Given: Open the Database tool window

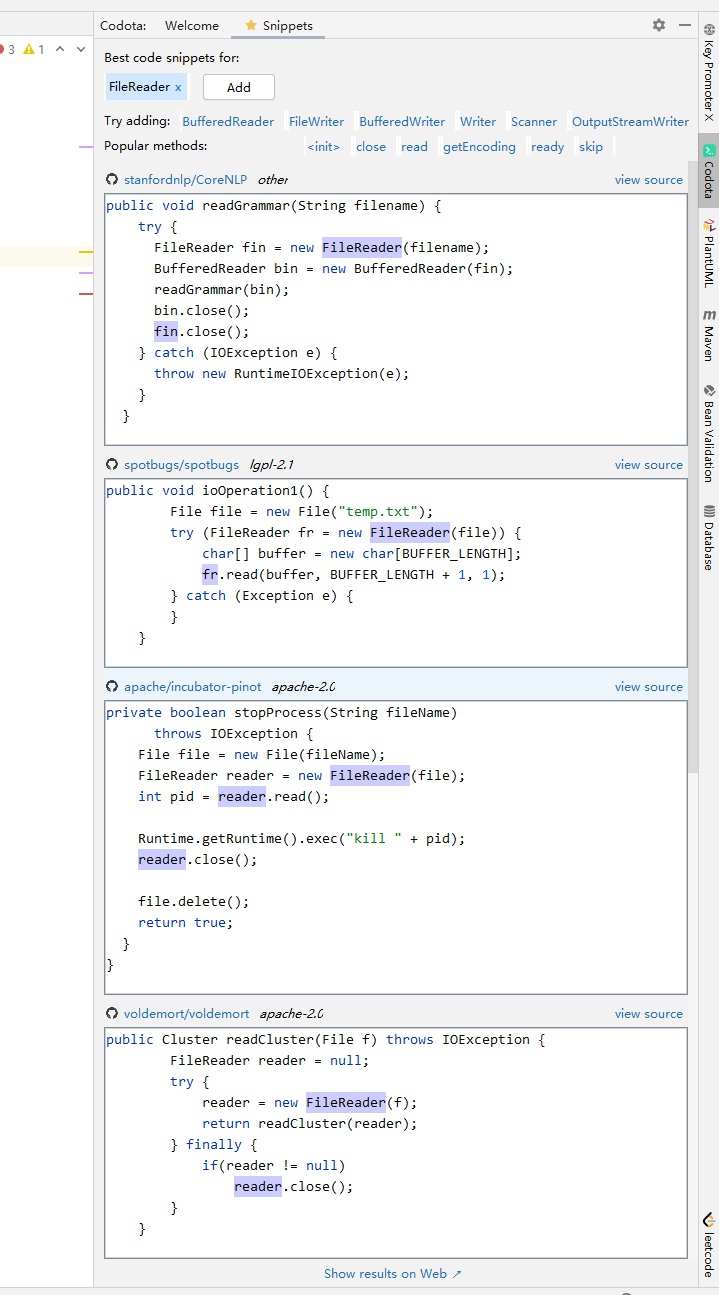Looking at the screenshot, I should click(708, 537).
